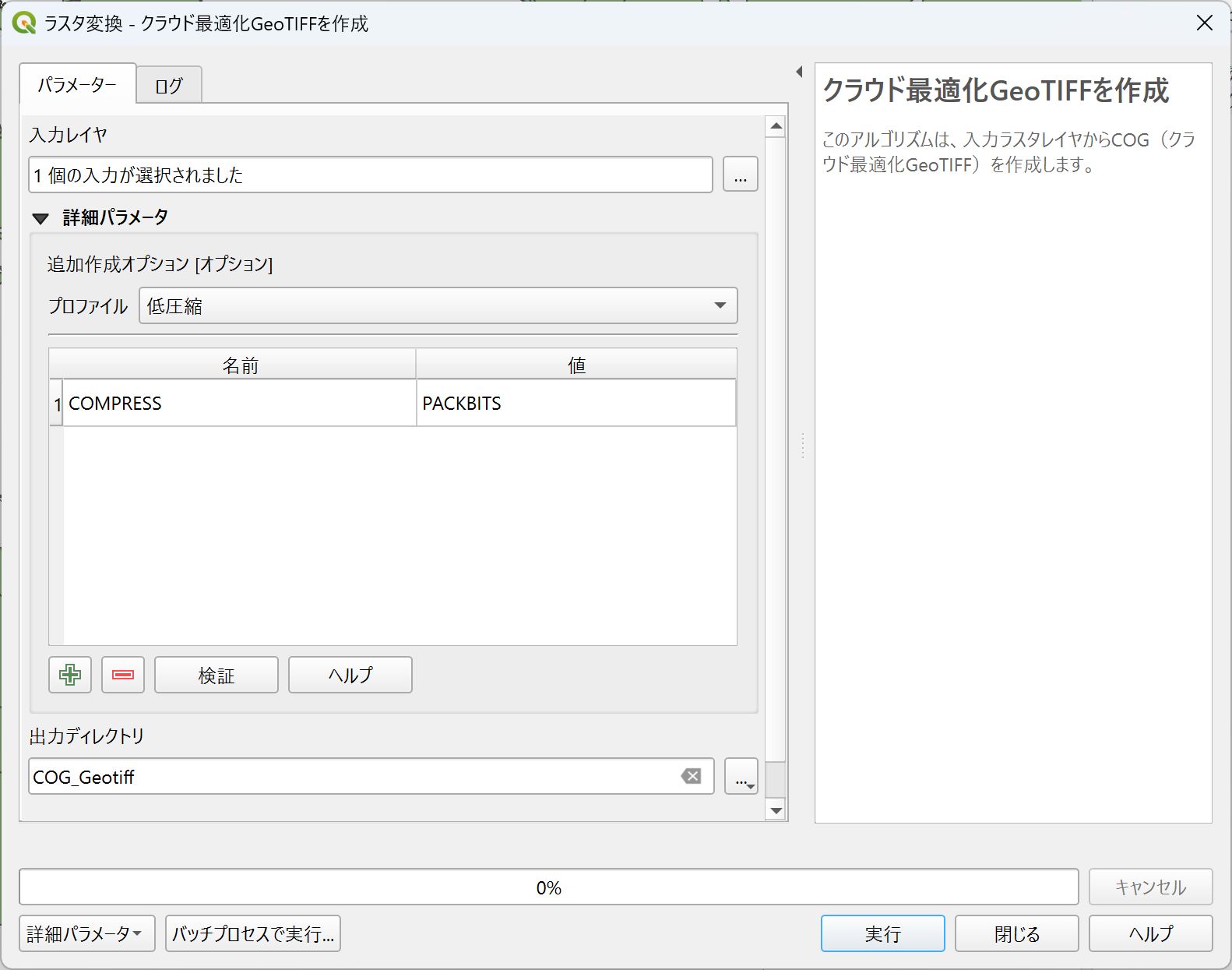The height and width of the screenshot is (970, 1232).
Task: Click the 閉じる button
Action: click(1017, 933)
